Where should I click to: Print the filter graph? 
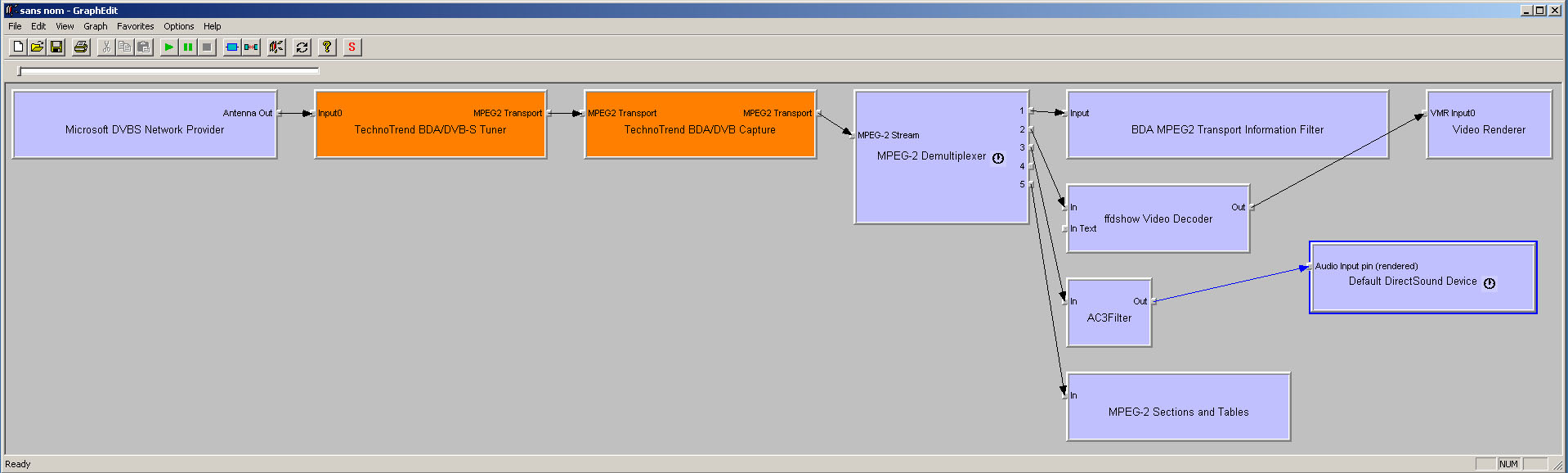[81, 47]
